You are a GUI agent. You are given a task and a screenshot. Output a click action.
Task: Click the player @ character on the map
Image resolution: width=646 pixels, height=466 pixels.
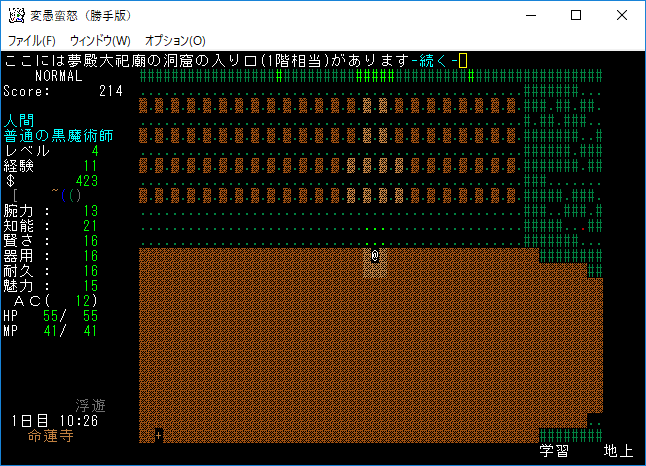(374, 255)
